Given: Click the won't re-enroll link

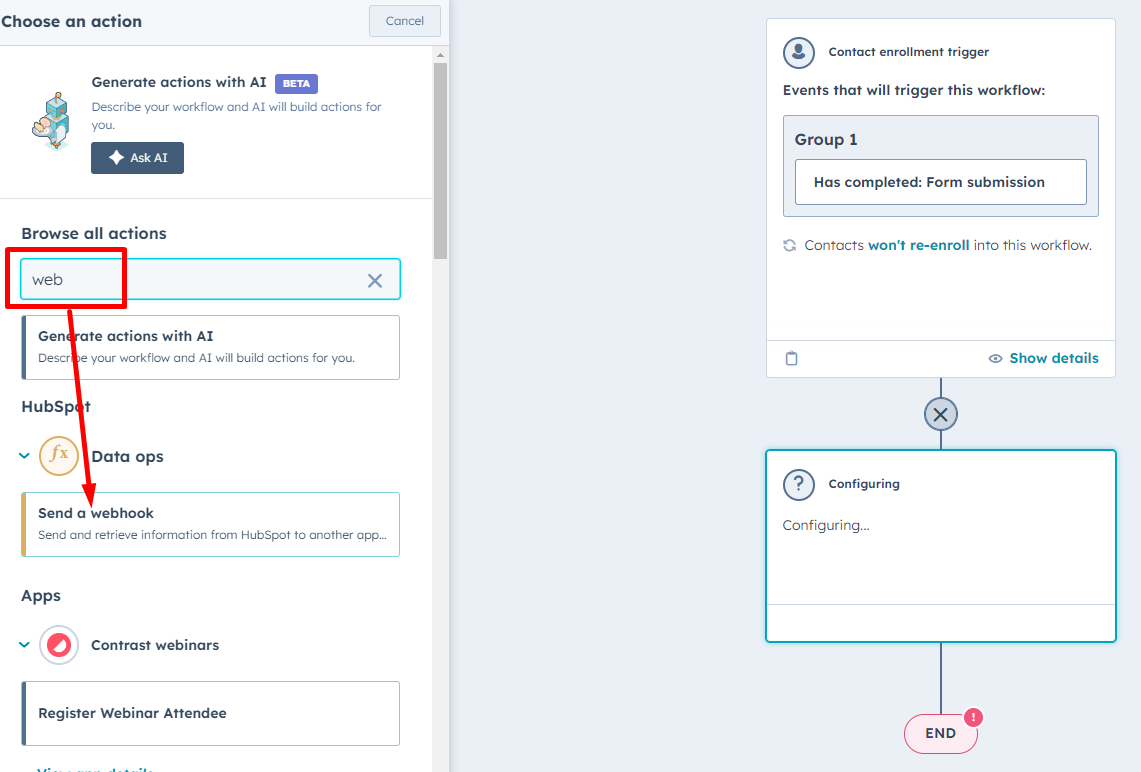Looking at the screenshot, I should pyautogui.click(x=918, y=245).
